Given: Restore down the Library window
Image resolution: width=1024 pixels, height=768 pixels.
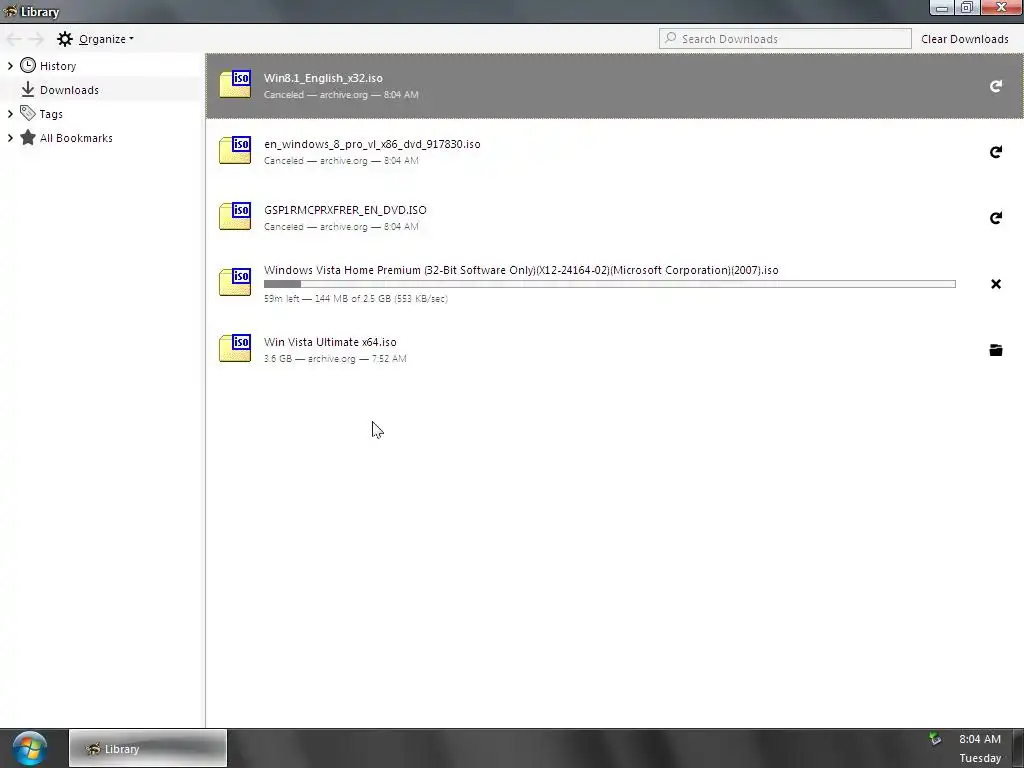Looking at the screenshot, I should pos(967,8).
